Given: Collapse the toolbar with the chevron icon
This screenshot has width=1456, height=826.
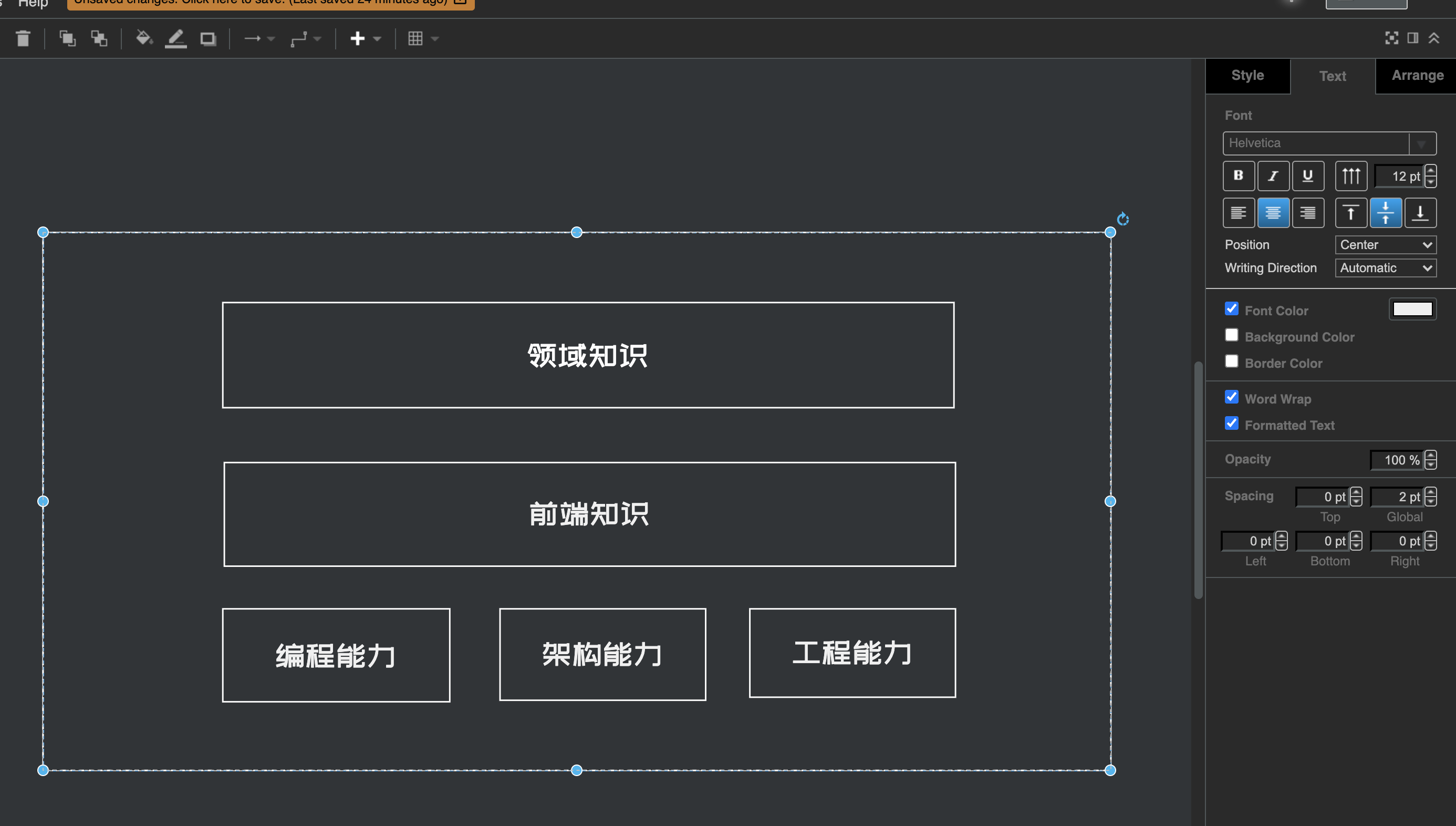Looking at the screenshot, I should [1434, 38].
